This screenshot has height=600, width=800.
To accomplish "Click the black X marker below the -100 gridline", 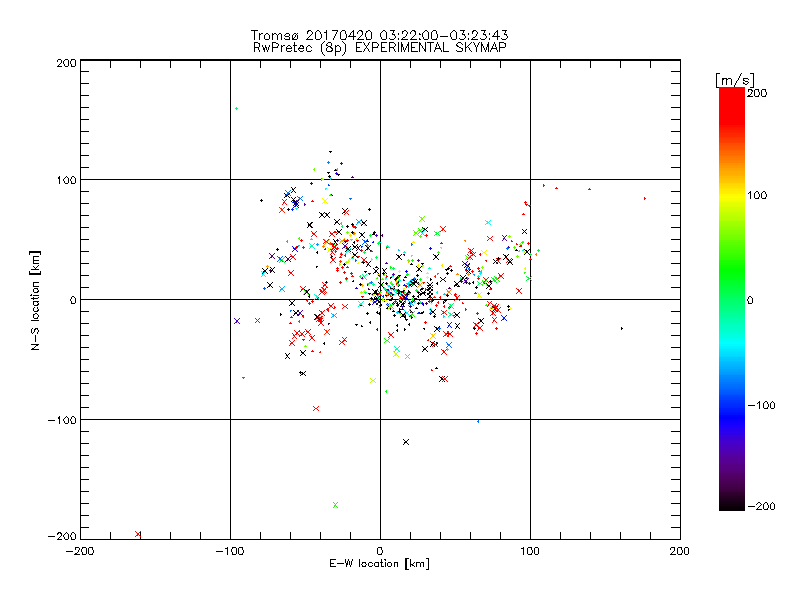I will point(406,442).
